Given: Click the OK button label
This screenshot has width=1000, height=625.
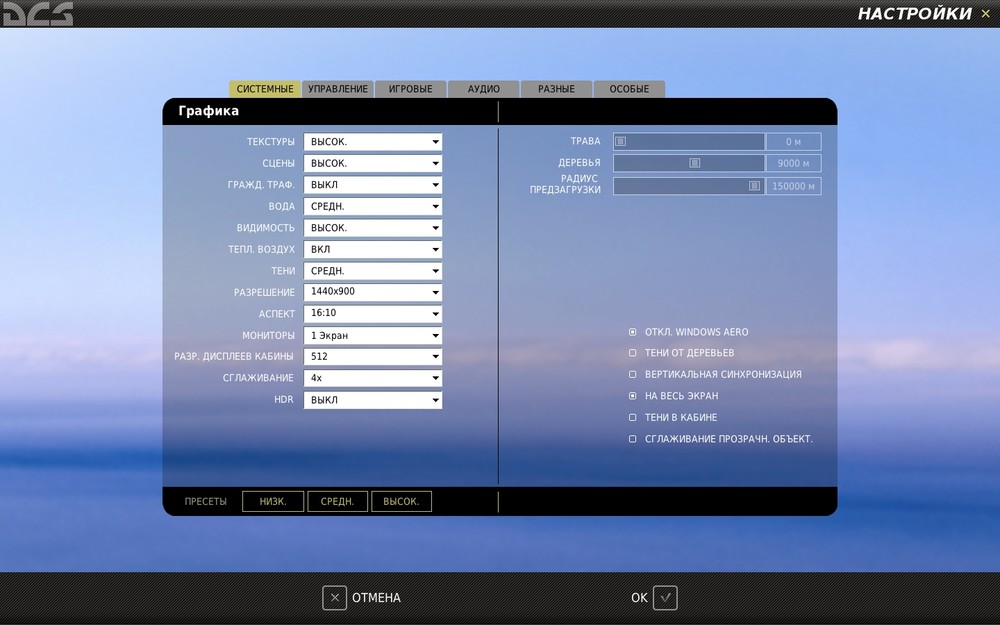Looking at the screenshot, I should 639,598.
